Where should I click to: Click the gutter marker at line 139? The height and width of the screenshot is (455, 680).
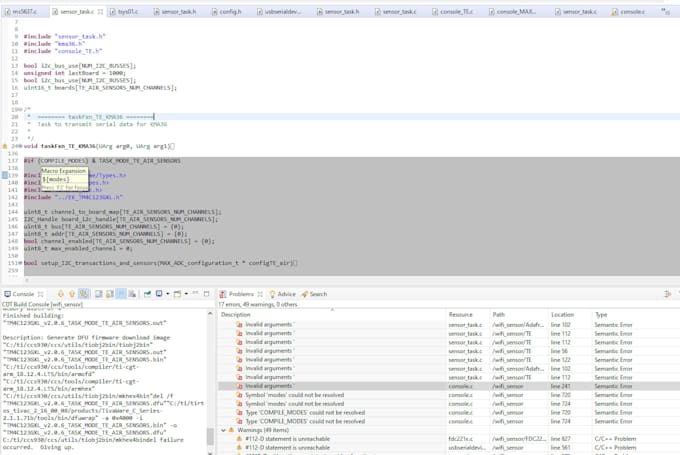[5, 175]
